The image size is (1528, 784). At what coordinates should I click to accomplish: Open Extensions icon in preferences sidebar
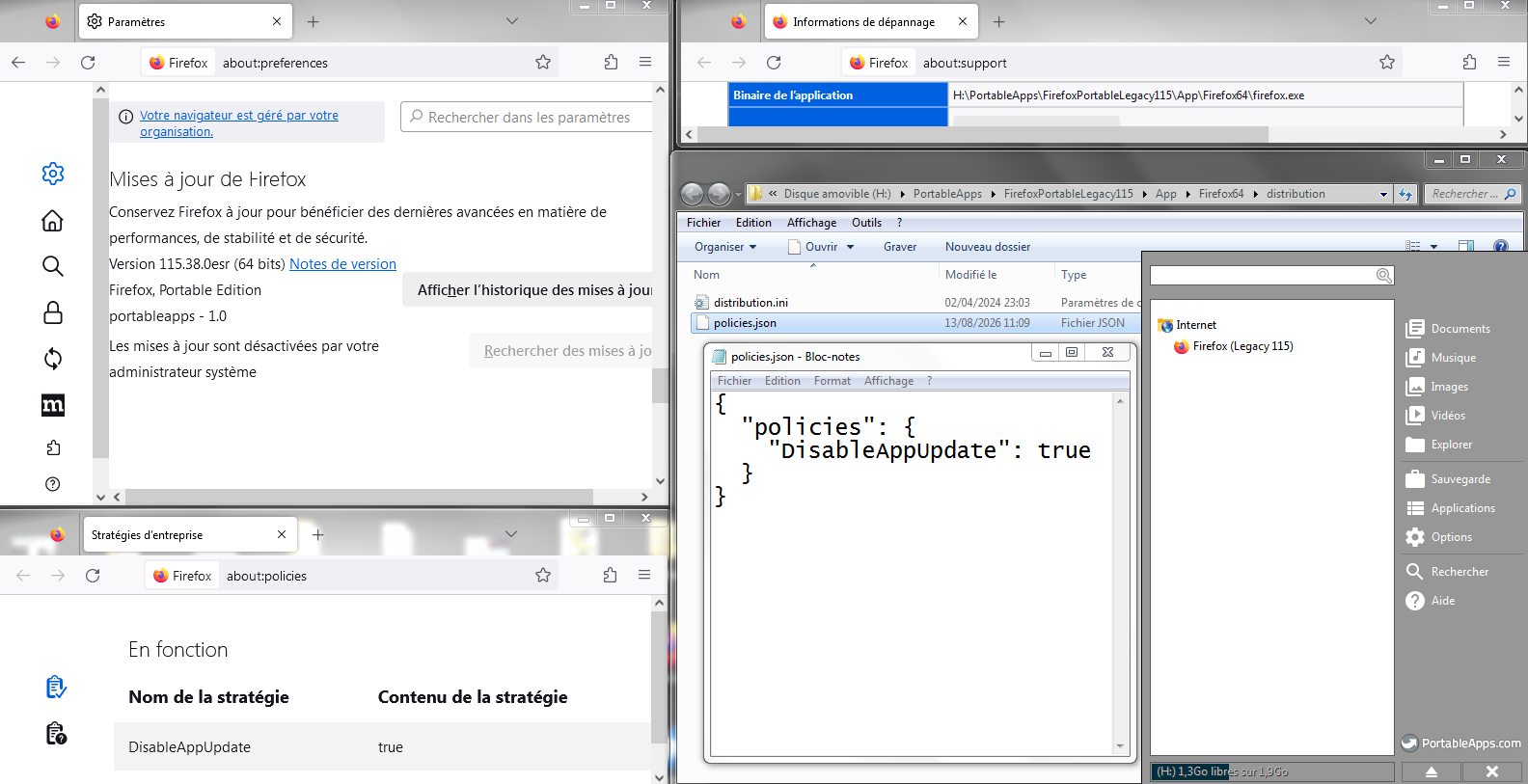[x=53, y=447]
